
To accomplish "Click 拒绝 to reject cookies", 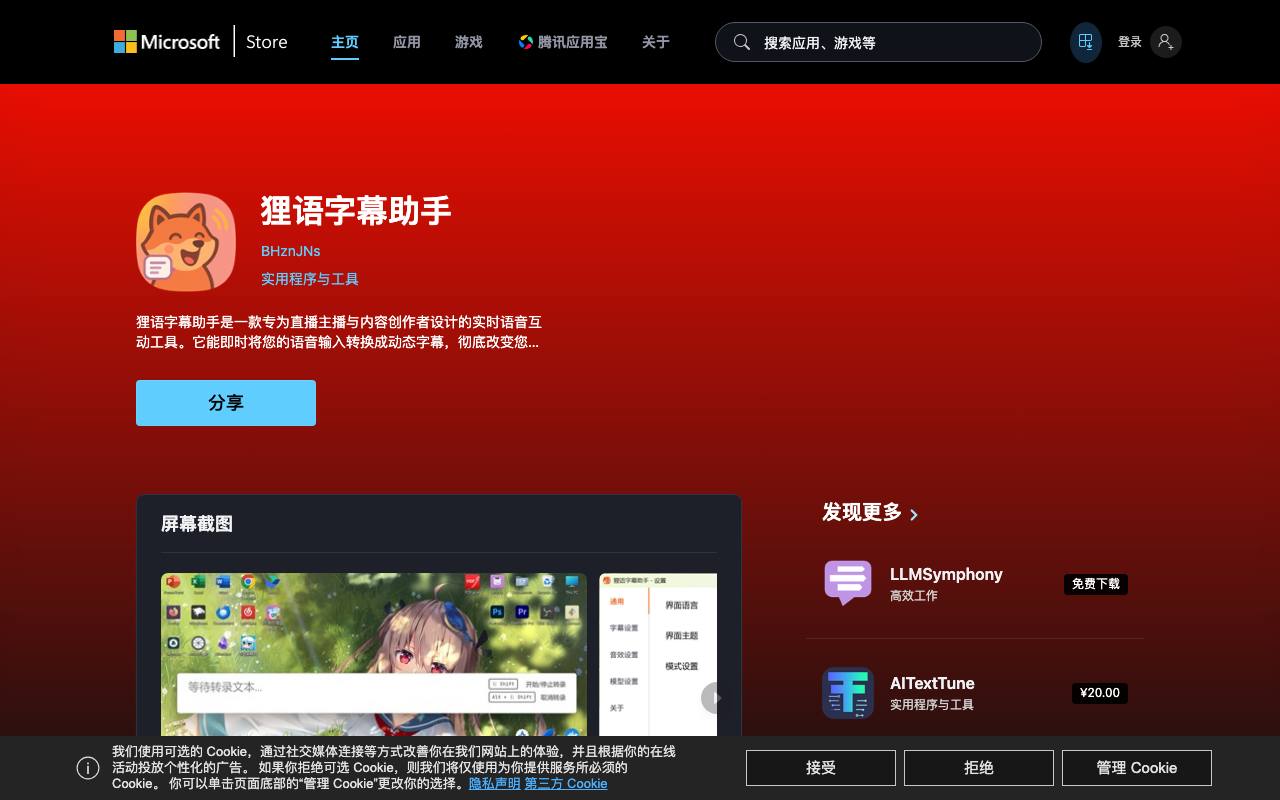I will point(979,768).
